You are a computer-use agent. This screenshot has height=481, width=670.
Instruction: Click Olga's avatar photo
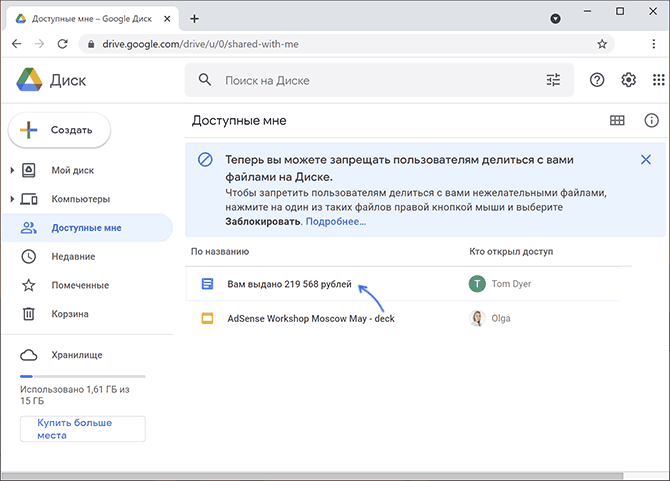pos(477,318)
